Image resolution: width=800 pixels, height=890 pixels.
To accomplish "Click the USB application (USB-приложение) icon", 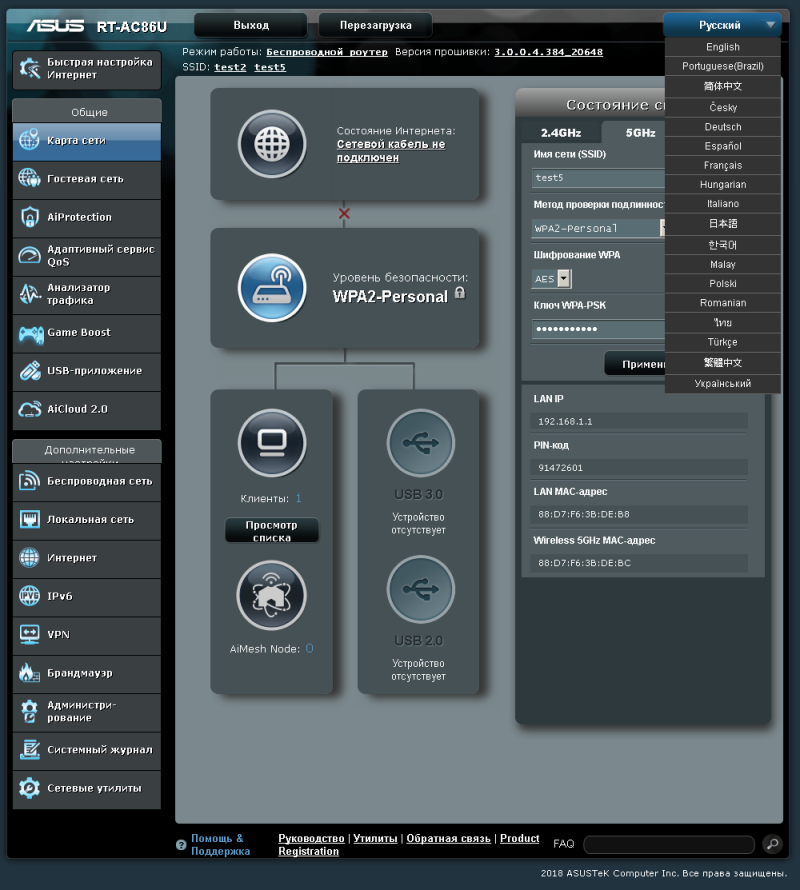I will pyautogui.click(x=30, y=371).
